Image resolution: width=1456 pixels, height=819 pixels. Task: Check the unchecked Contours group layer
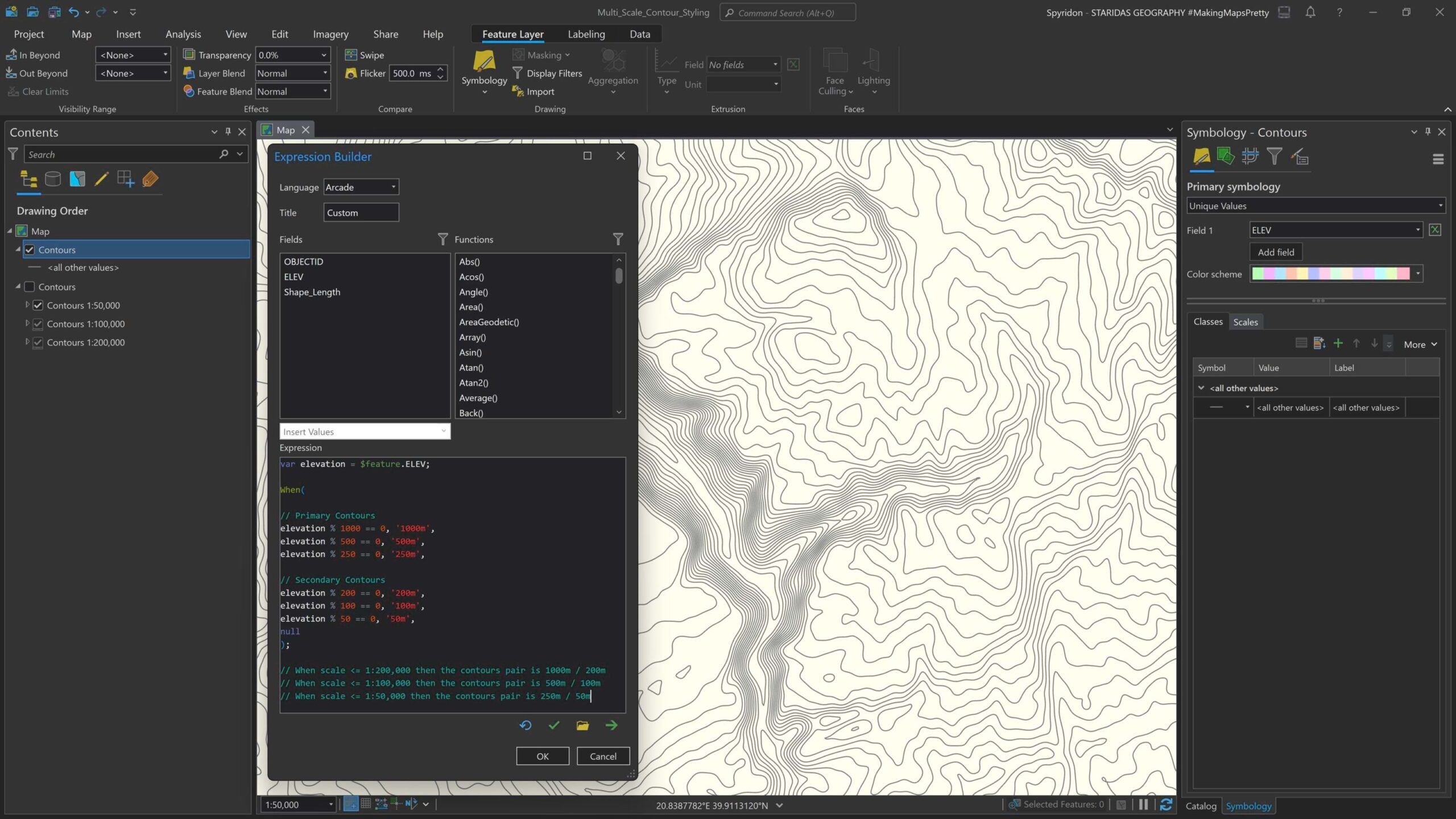click(x=30, y=287)
